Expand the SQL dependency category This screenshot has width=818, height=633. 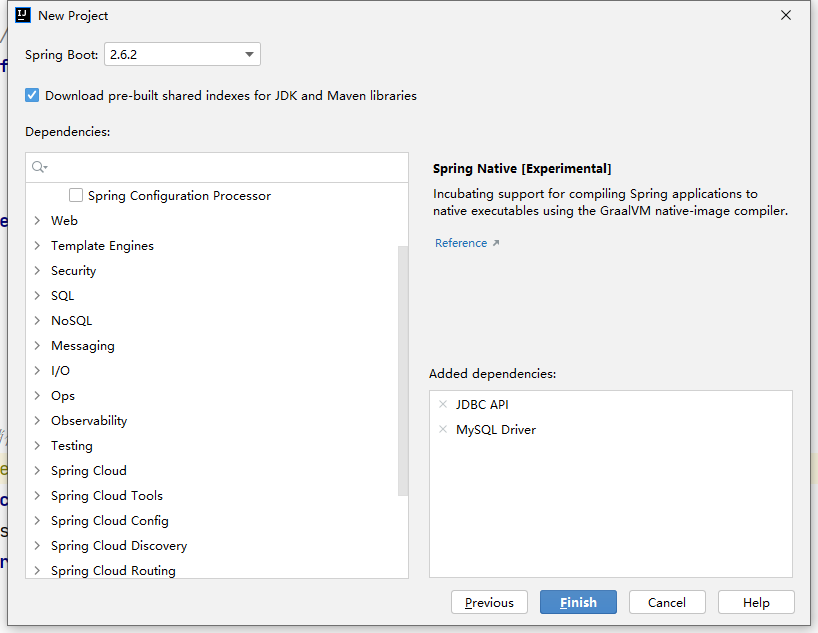[37, 296]
